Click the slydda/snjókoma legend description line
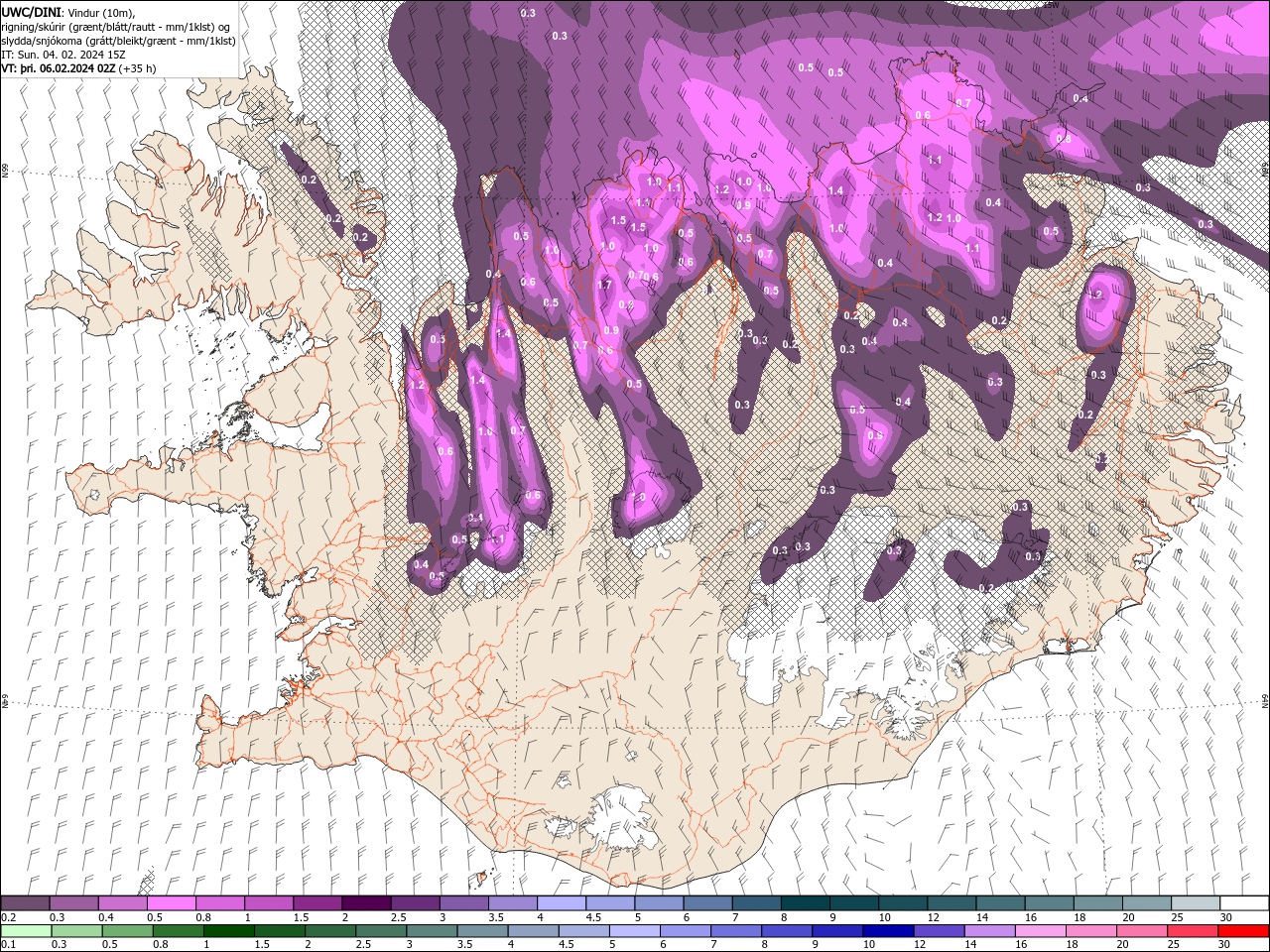 [118, 41]
